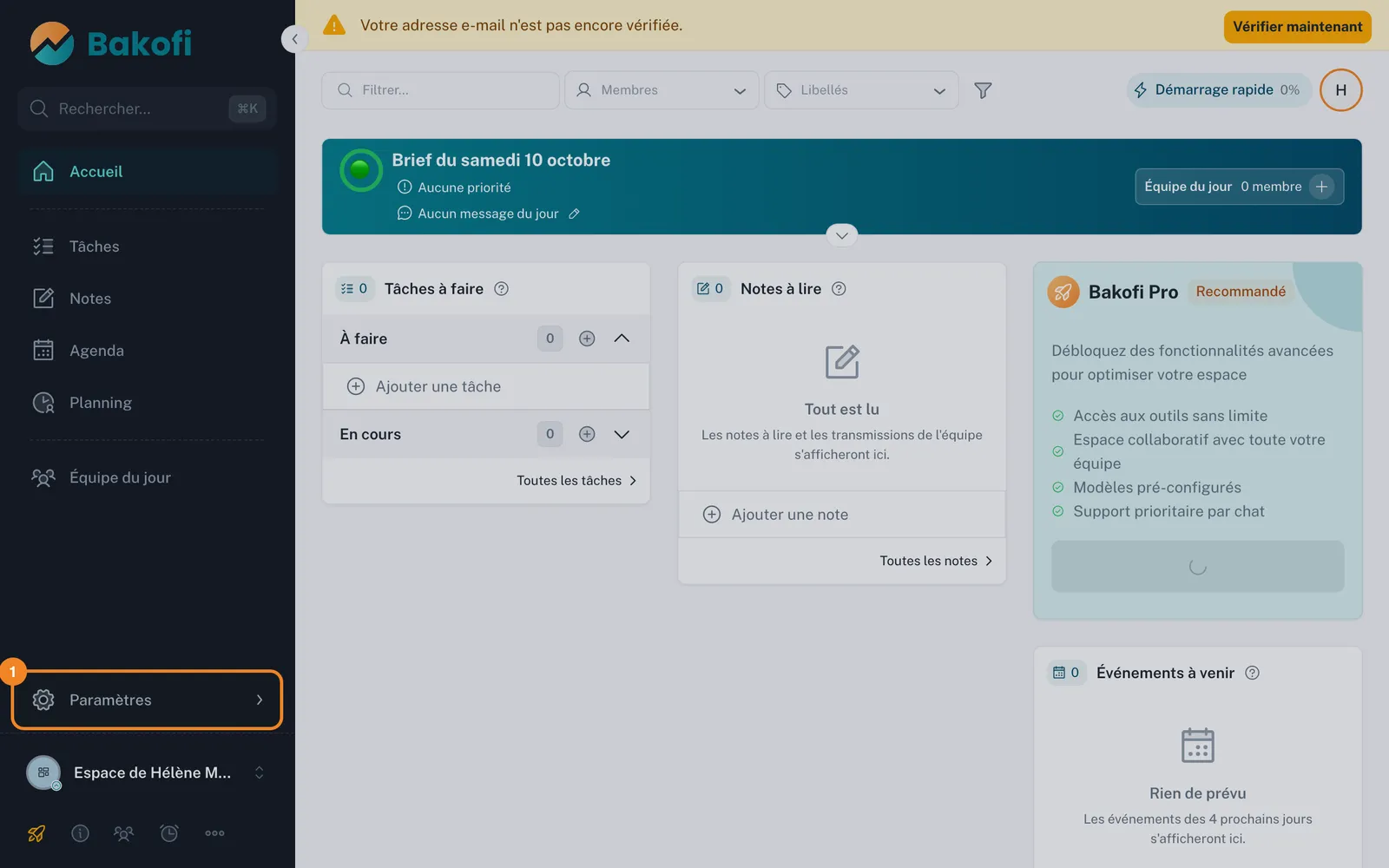Open Toutes les tâches link
Screen dimensions: 1389x868
pos(576,481)
